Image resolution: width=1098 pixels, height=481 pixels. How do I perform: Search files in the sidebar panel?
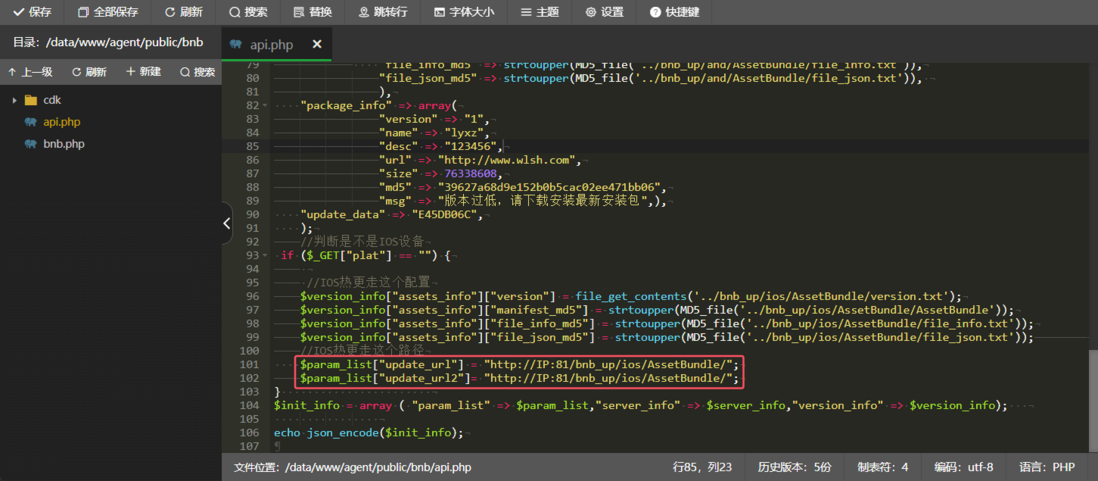click(197, 72)
